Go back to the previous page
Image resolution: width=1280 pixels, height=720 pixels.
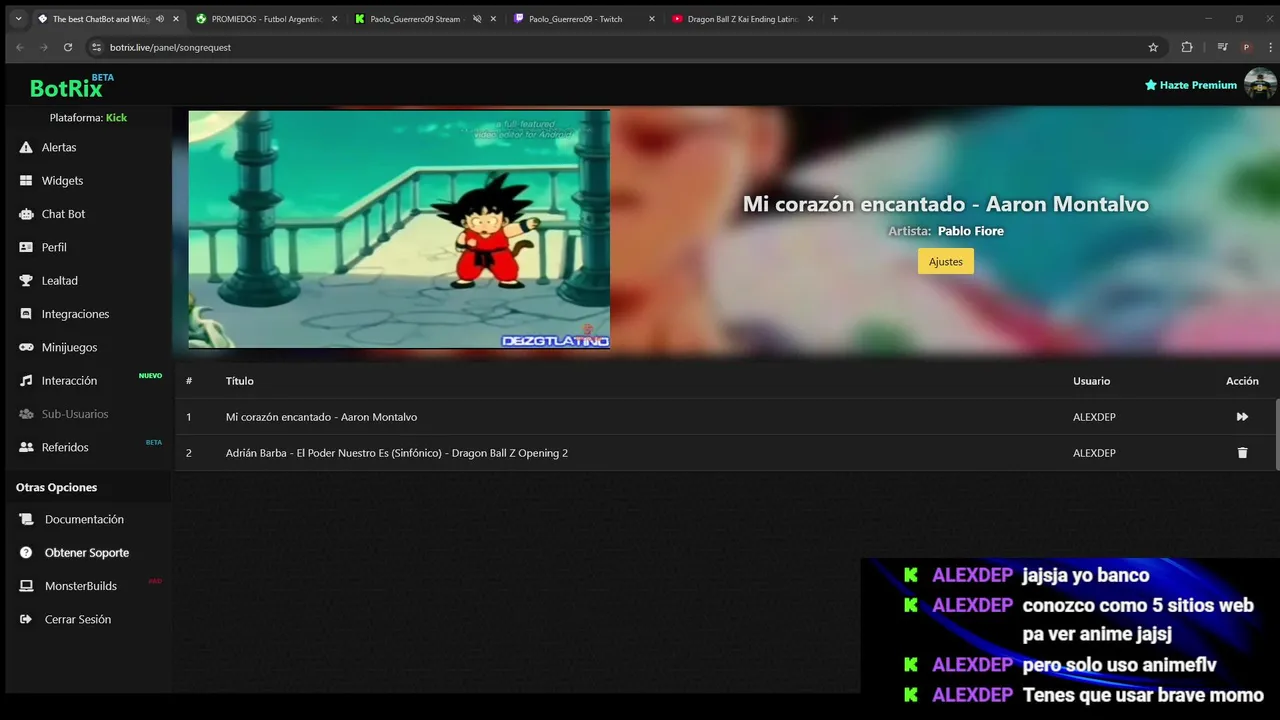(x=19, y=47)
